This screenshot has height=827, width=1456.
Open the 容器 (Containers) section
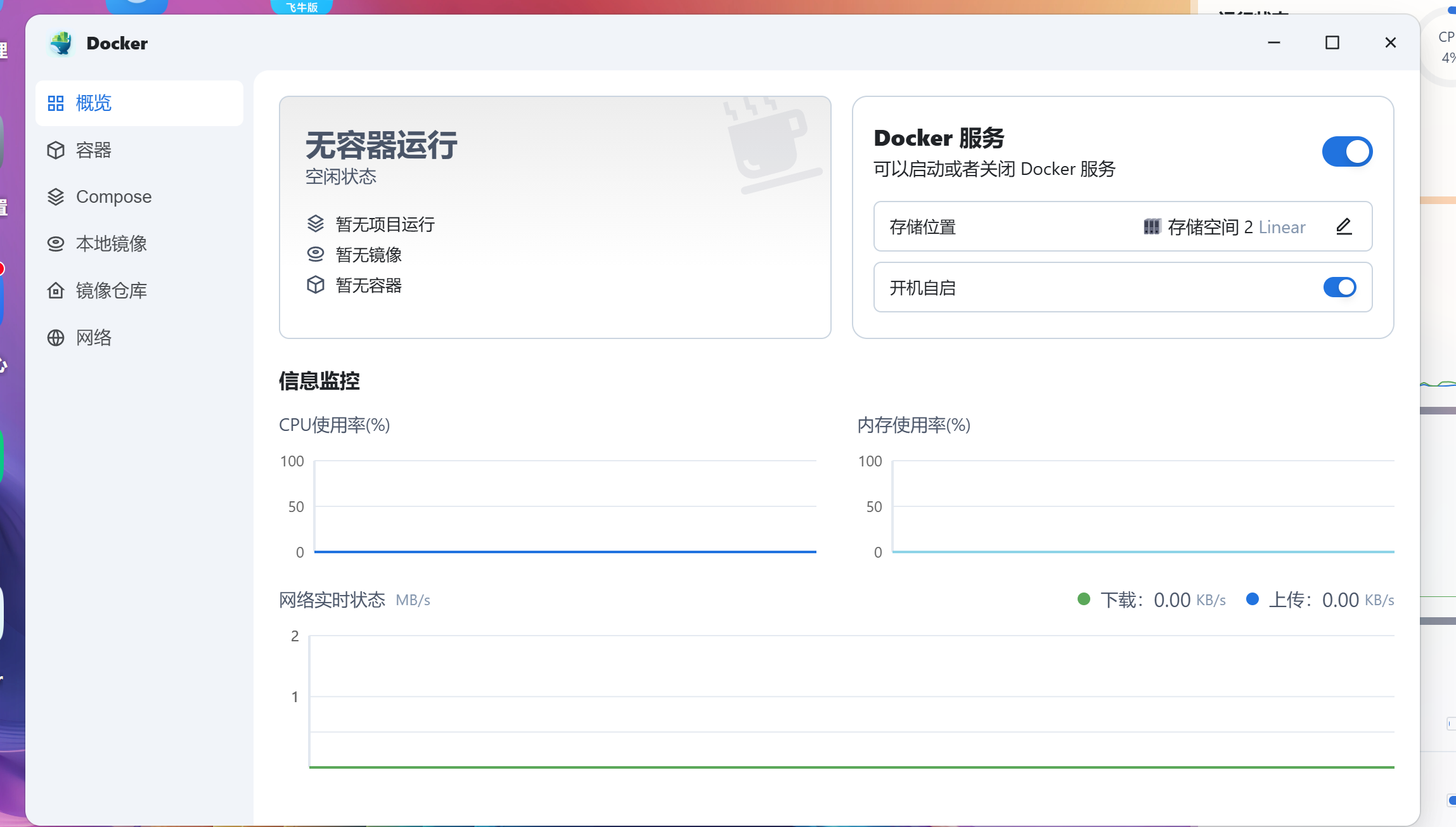pos(94,150)
